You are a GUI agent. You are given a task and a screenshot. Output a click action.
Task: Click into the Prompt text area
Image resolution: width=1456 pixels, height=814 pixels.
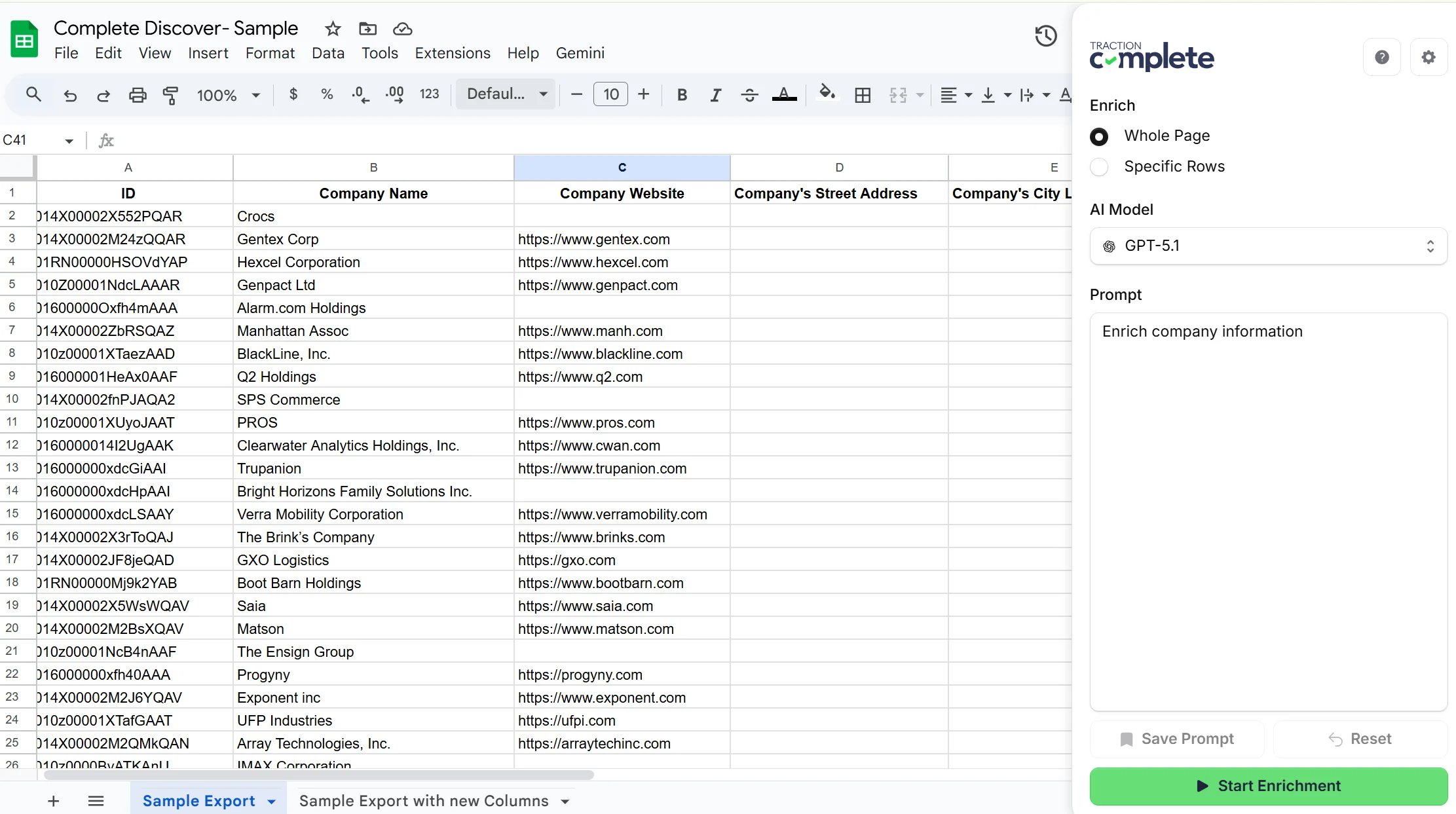(1268, 511)
